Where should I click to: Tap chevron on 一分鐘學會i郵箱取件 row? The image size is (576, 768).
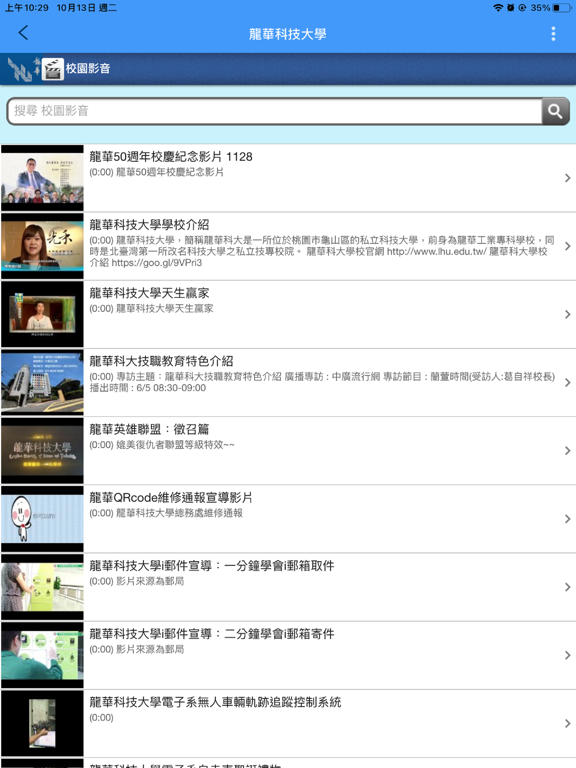pos(568,587)
